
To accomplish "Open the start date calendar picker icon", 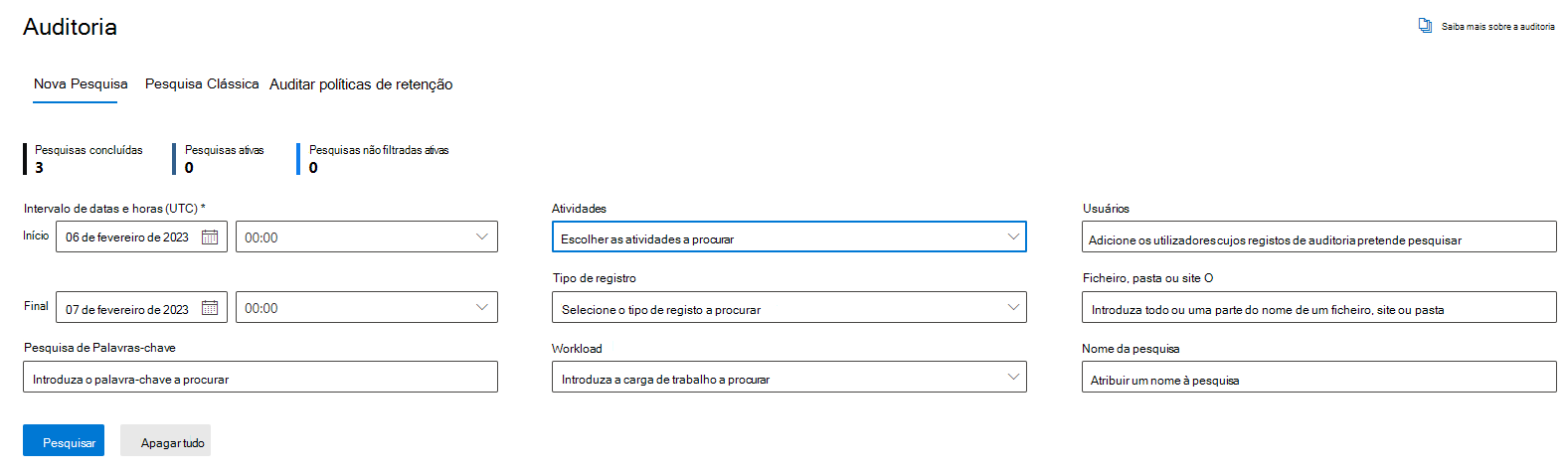I will [210, 237].
